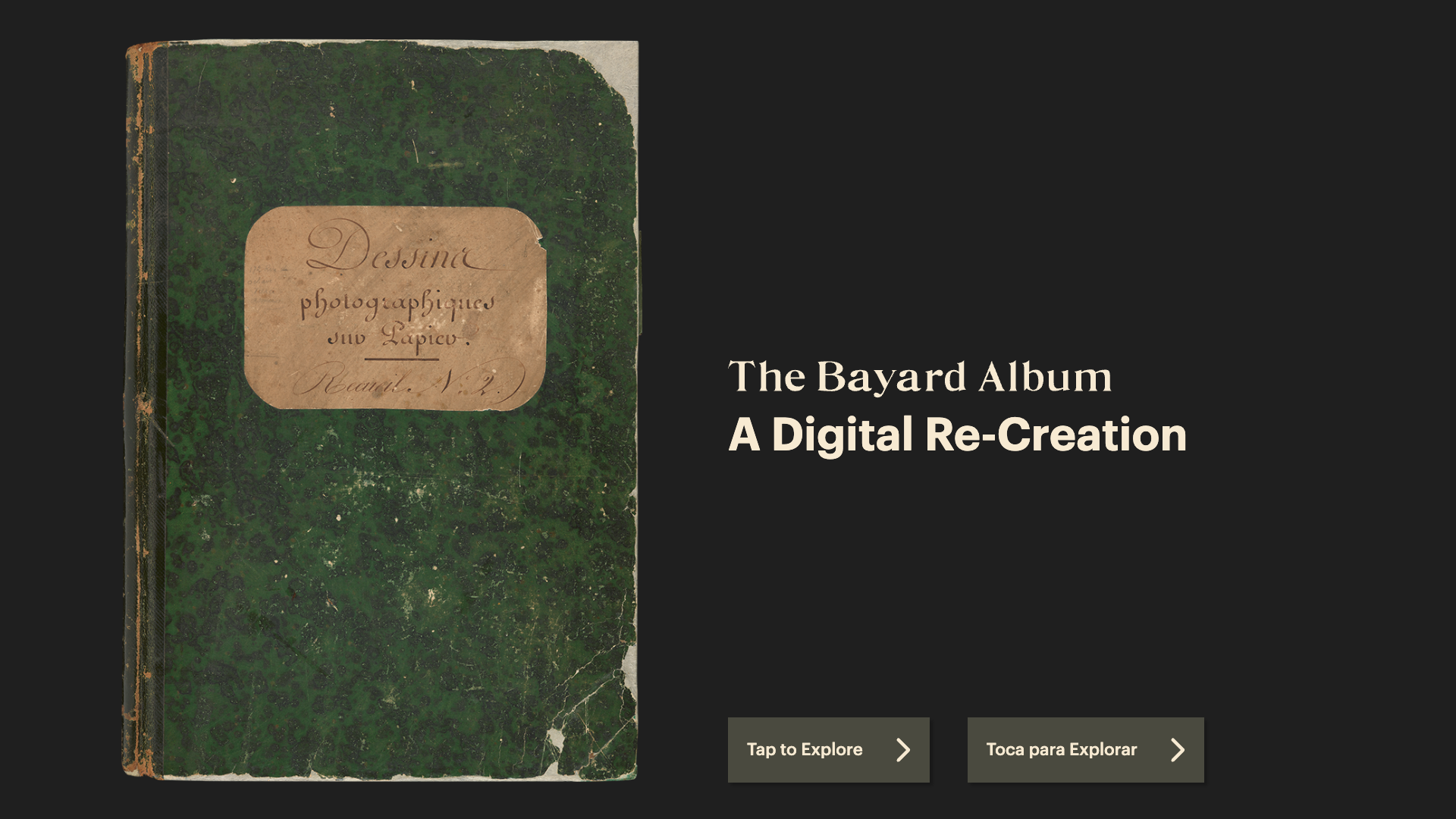Click the underline beneath 'sur Papier'

point(401,358)
